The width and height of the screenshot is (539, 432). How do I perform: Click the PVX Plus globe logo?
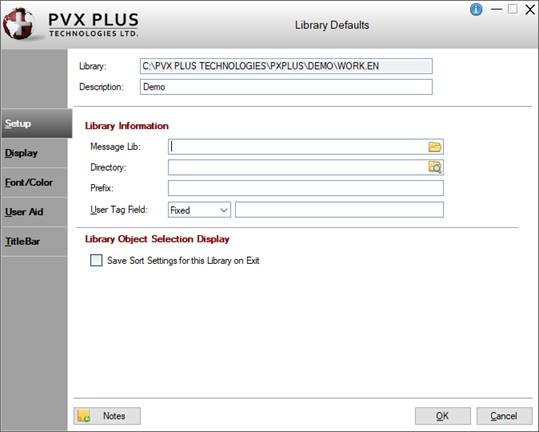click(19, 24)
